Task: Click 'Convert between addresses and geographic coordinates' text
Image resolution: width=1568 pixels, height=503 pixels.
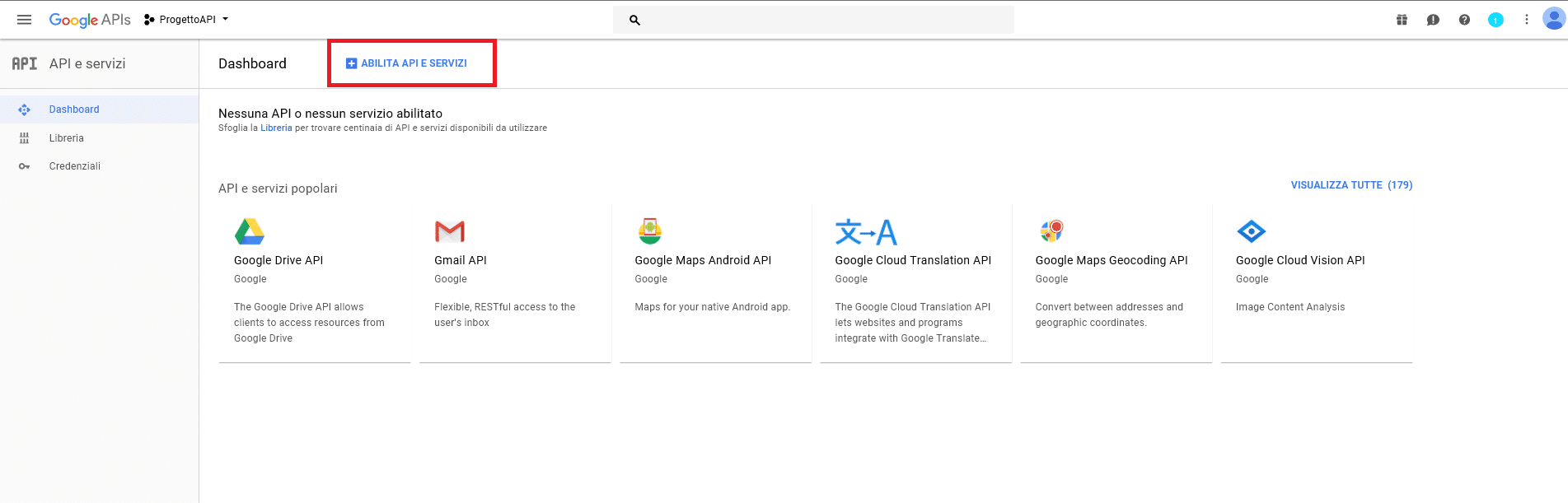Action: [x=1109, y=314]
